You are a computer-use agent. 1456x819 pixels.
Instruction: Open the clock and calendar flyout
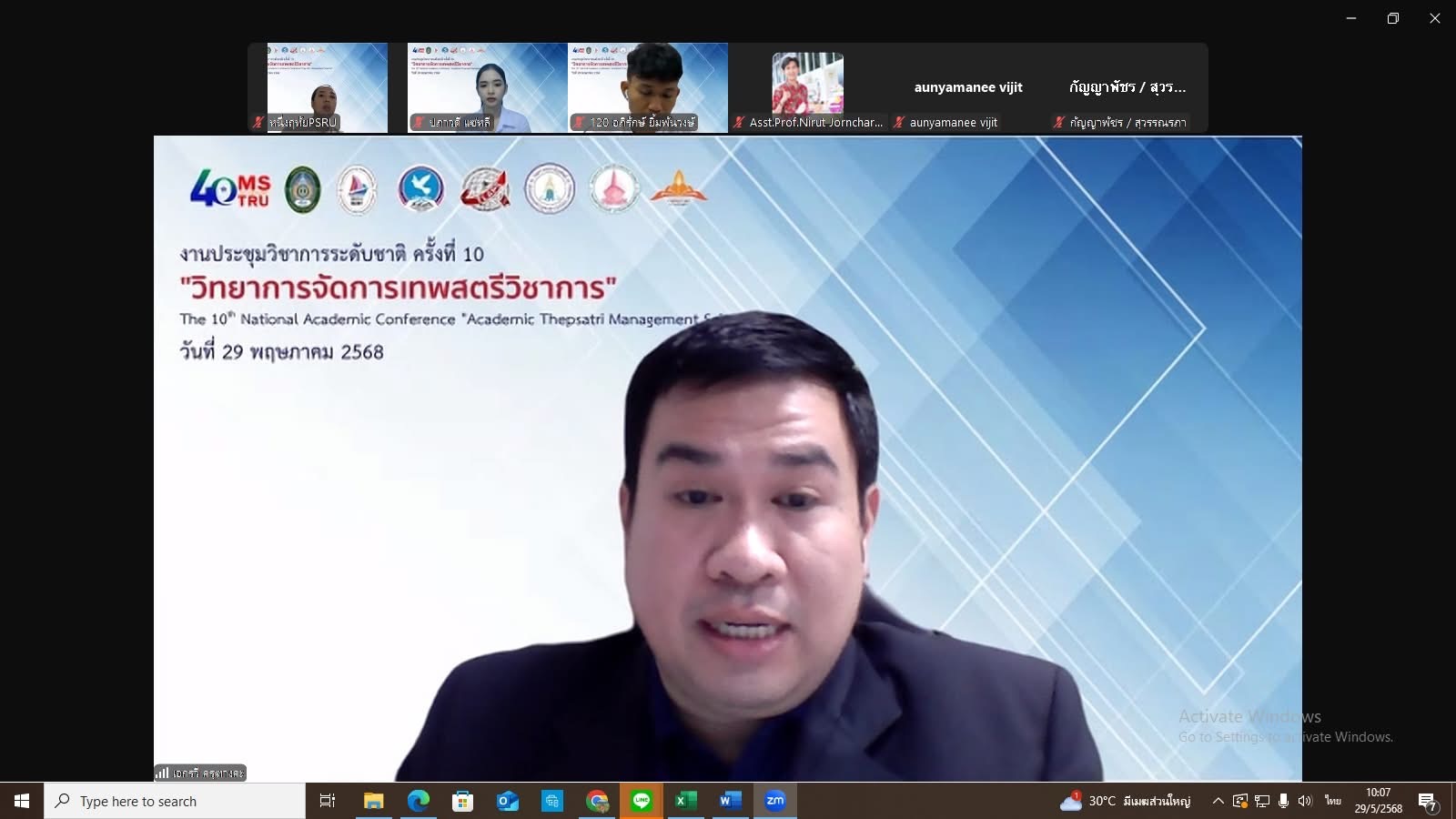(1378, 801)
